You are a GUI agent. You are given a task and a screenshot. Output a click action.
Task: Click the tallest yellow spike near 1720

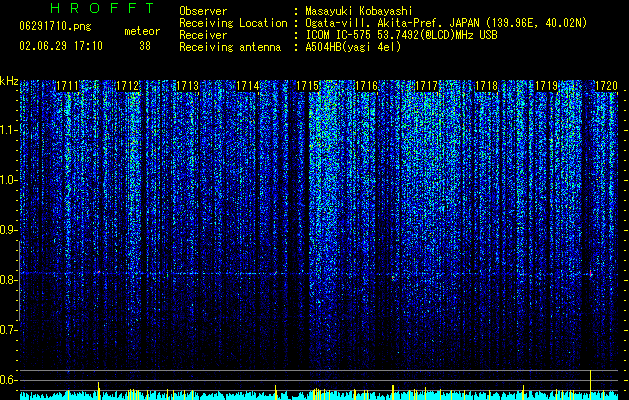(x=590, y=385)
